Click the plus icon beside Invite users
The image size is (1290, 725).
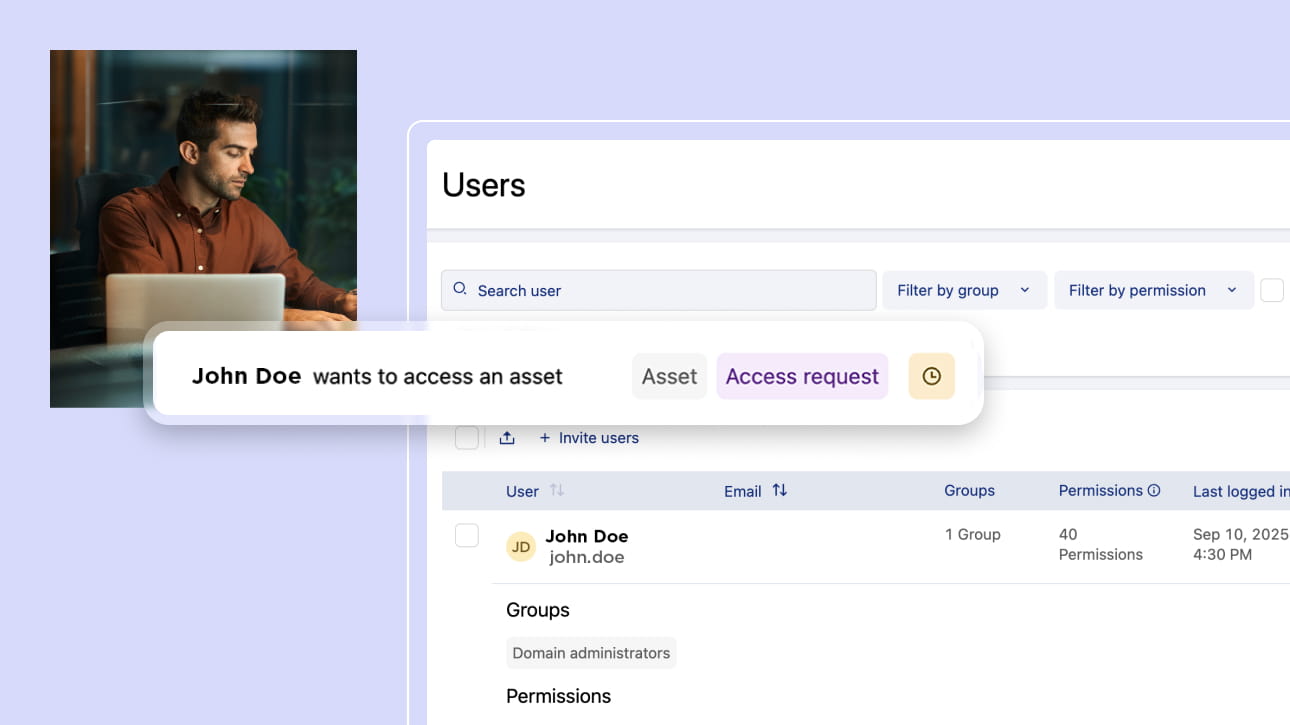pyautogui.click(x=545, y=438)
